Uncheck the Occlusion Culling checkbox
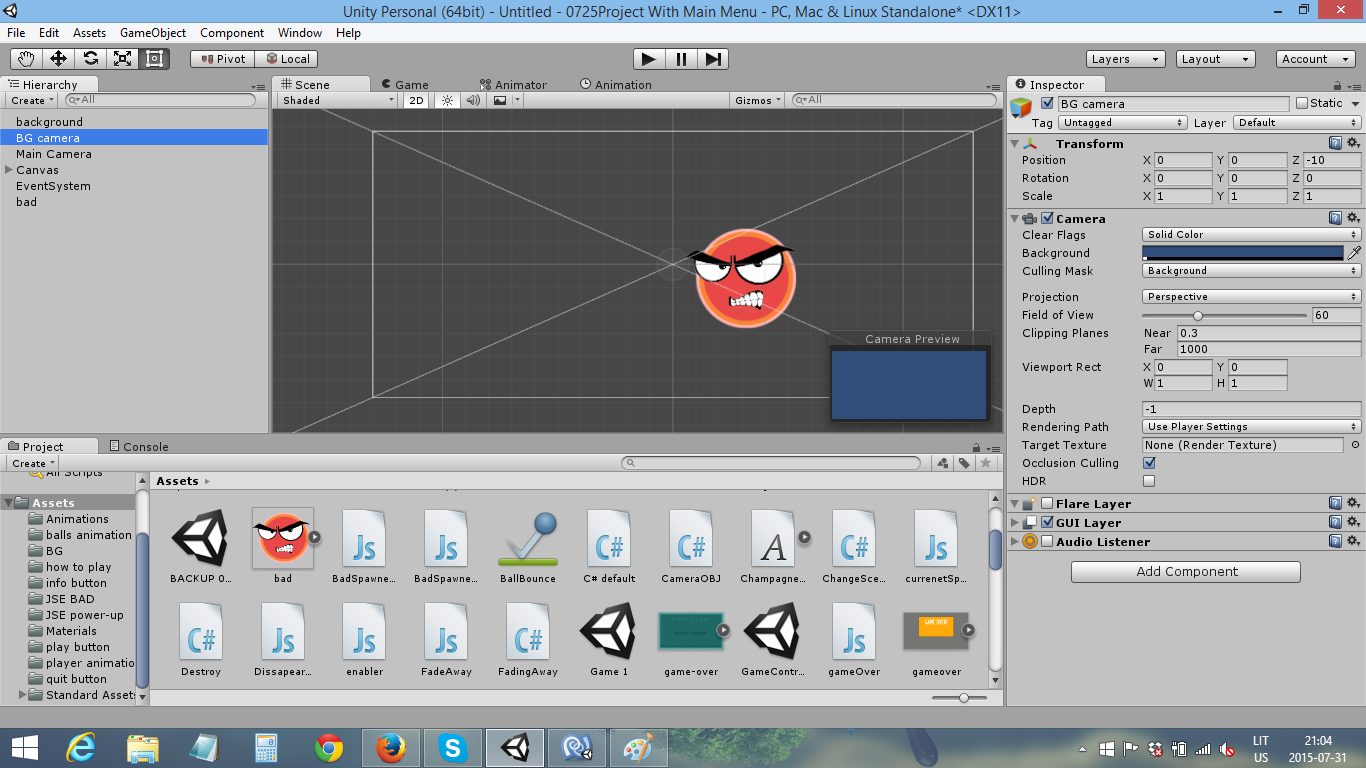This screenshot has width=1366, height=768. [1148, 462]
